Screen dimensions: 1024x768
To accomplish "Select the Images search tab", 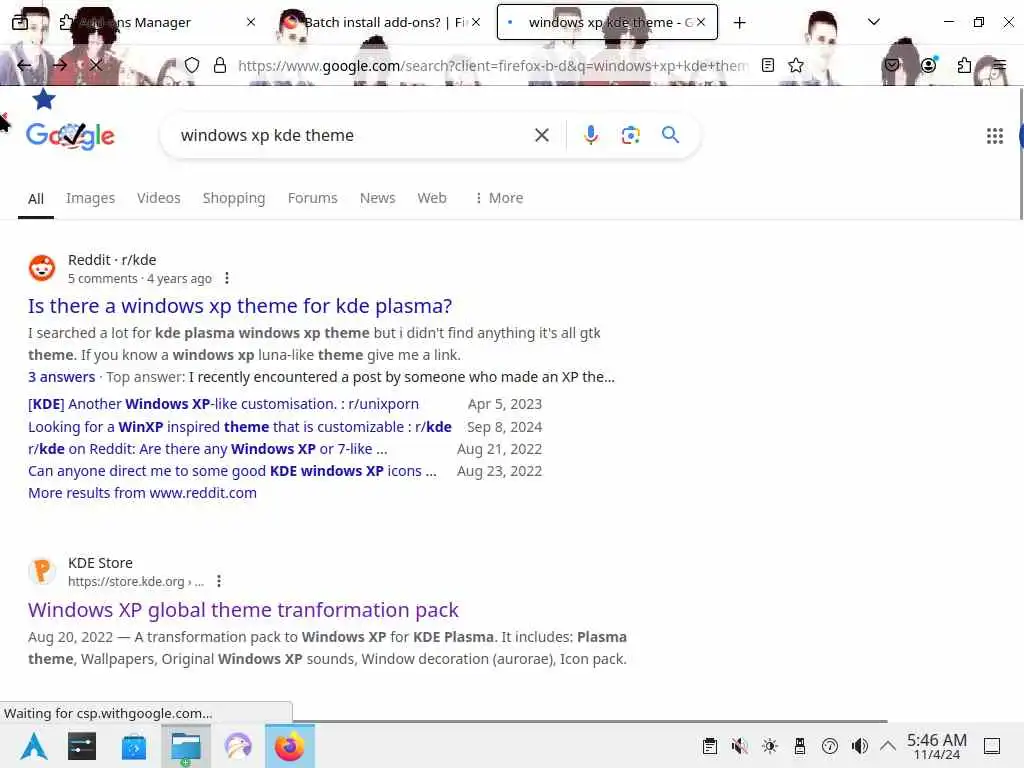I will (x=90, y=198).
